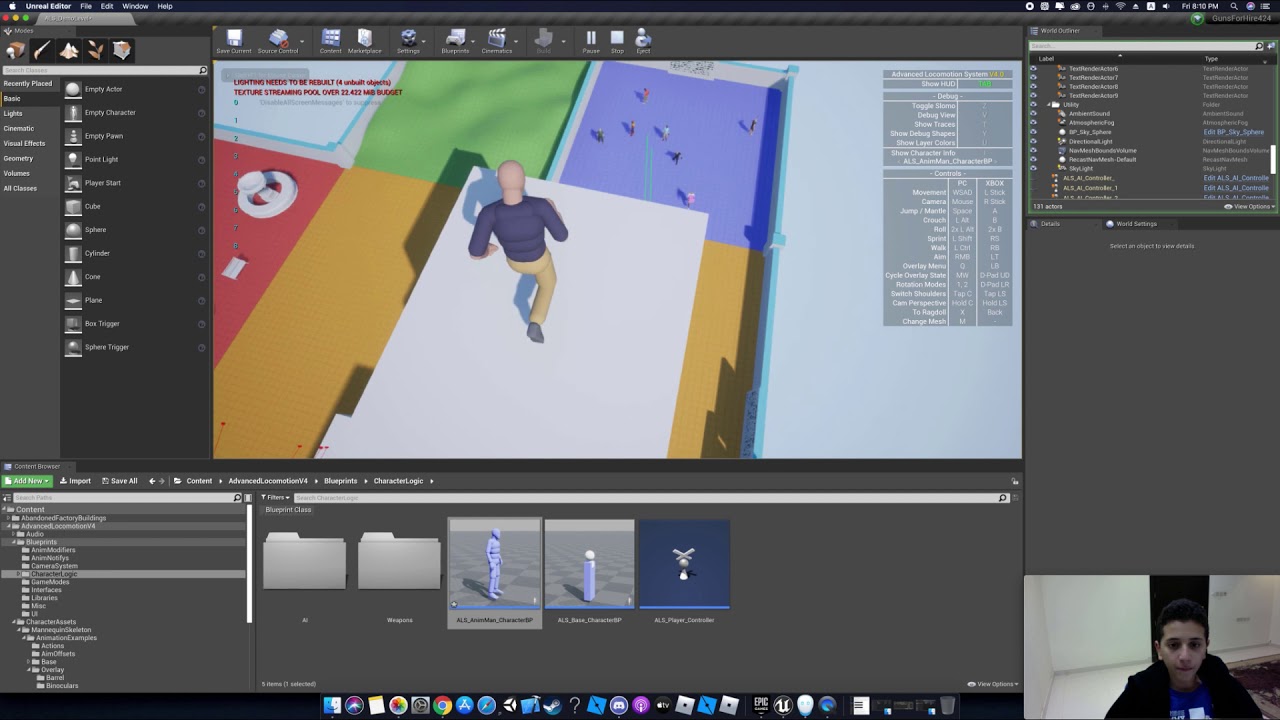Open the Edit menu
Screen dimensions: 1280x720
pyautogui.click(x=107, y=6)
